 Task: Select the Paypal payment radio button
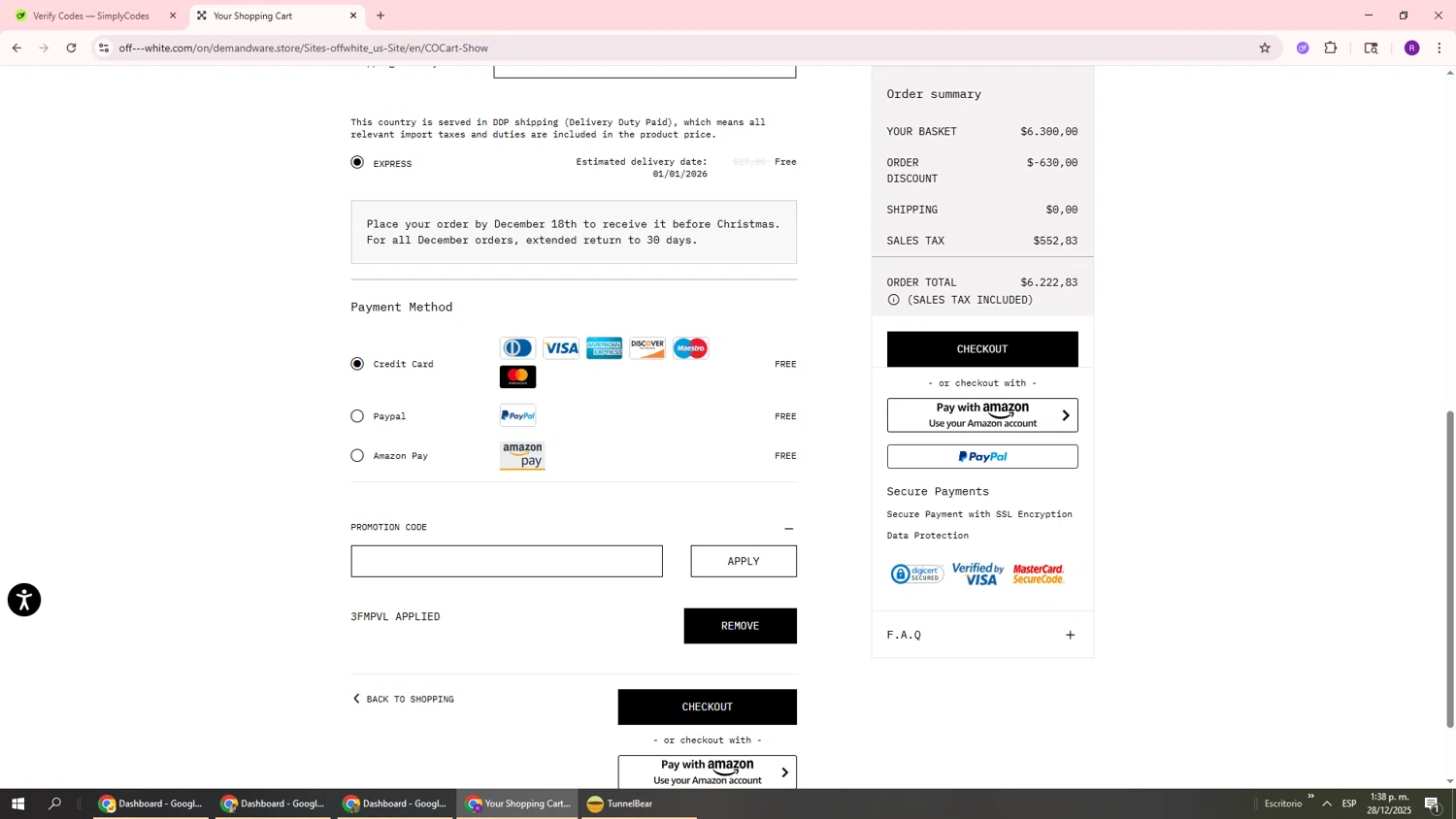tap(357, 416)
